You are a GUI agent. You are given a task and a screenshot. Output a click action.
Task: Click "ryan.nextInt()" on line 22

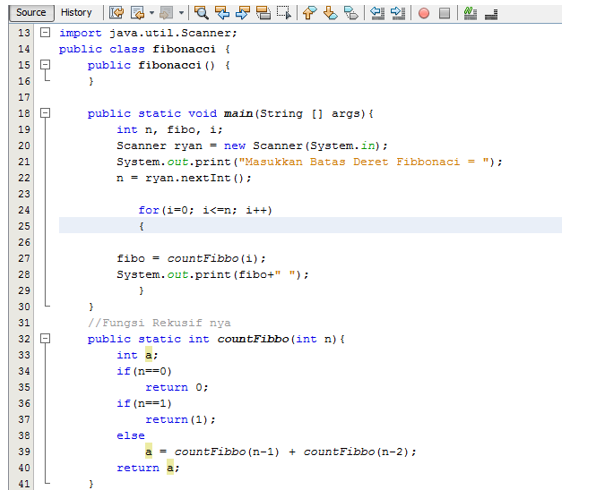(195, 178)
